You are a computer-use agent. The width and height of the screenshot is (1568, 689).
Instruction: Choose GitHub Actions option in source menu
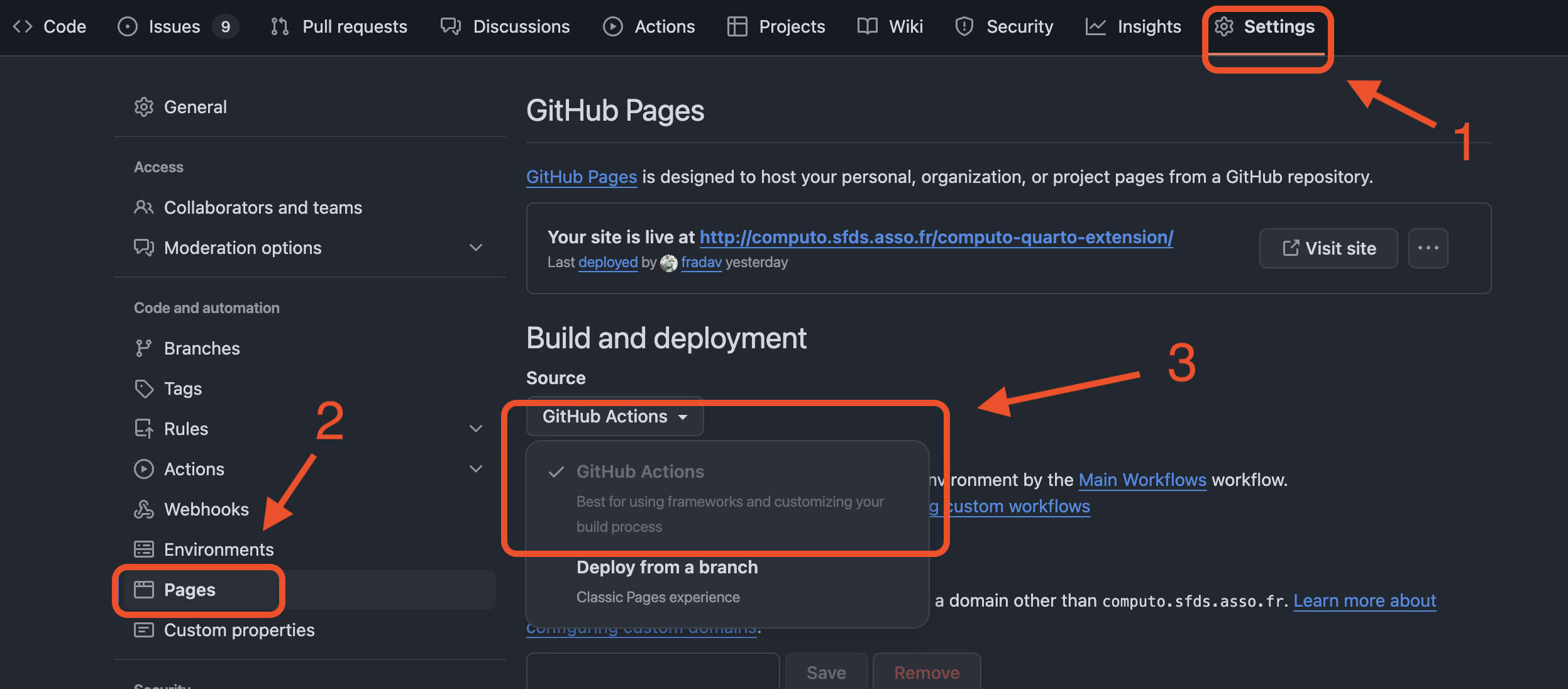(727, 498)
